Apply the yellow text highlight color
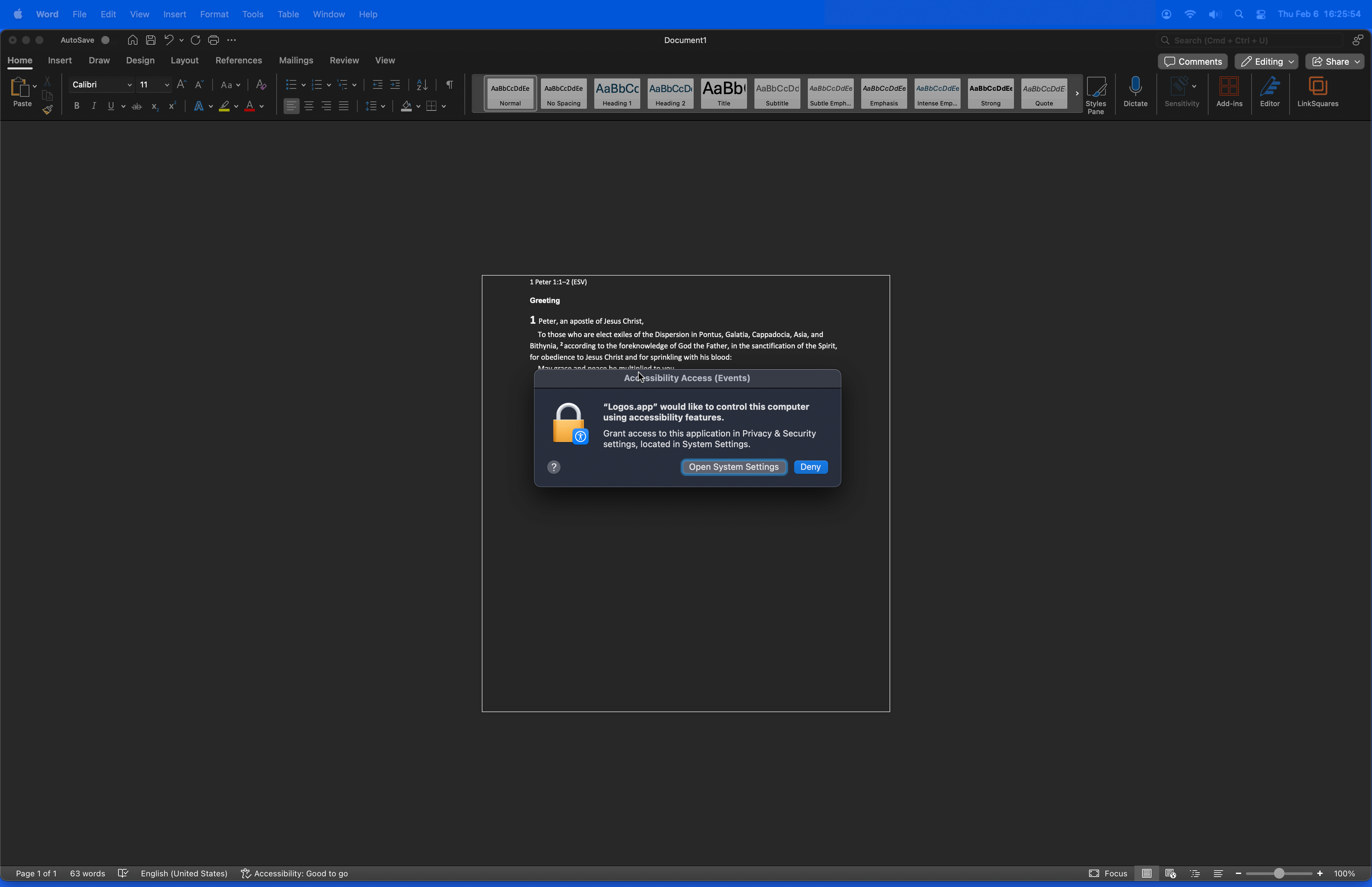Image resolution: width=1372 pixels, height=887 pixels. [225, 106]
